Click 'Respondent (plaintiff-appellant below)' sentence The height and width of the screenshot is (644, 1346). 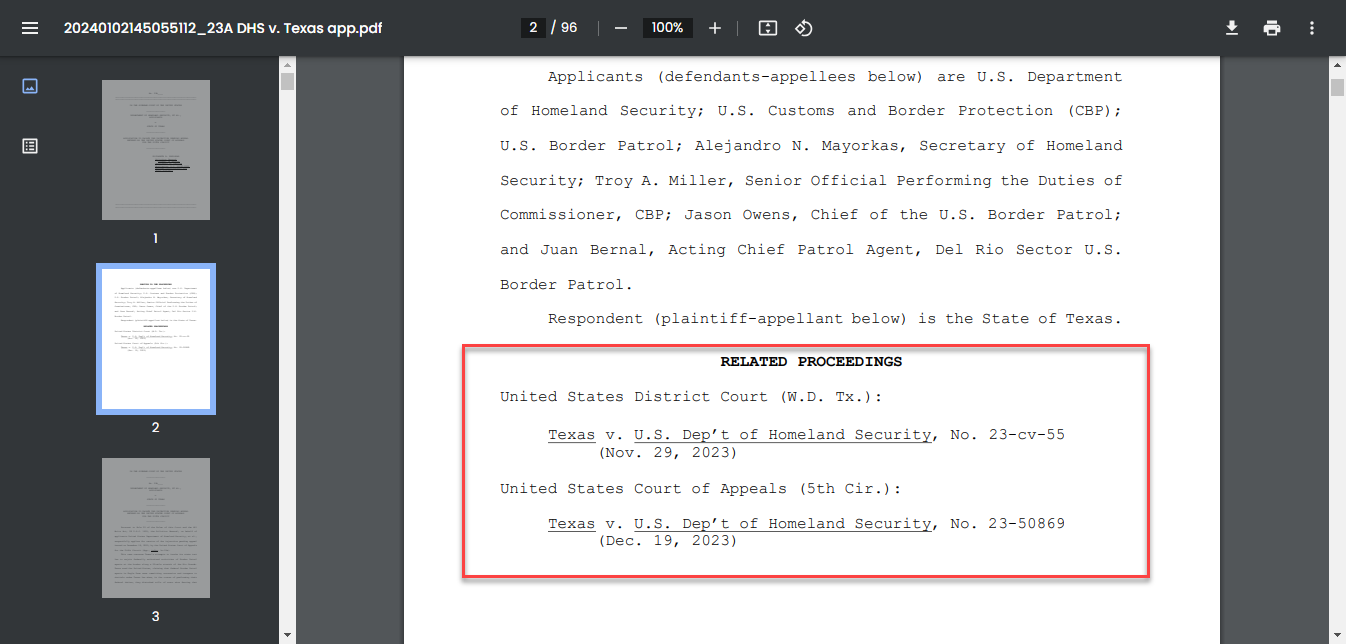(835, 319)
